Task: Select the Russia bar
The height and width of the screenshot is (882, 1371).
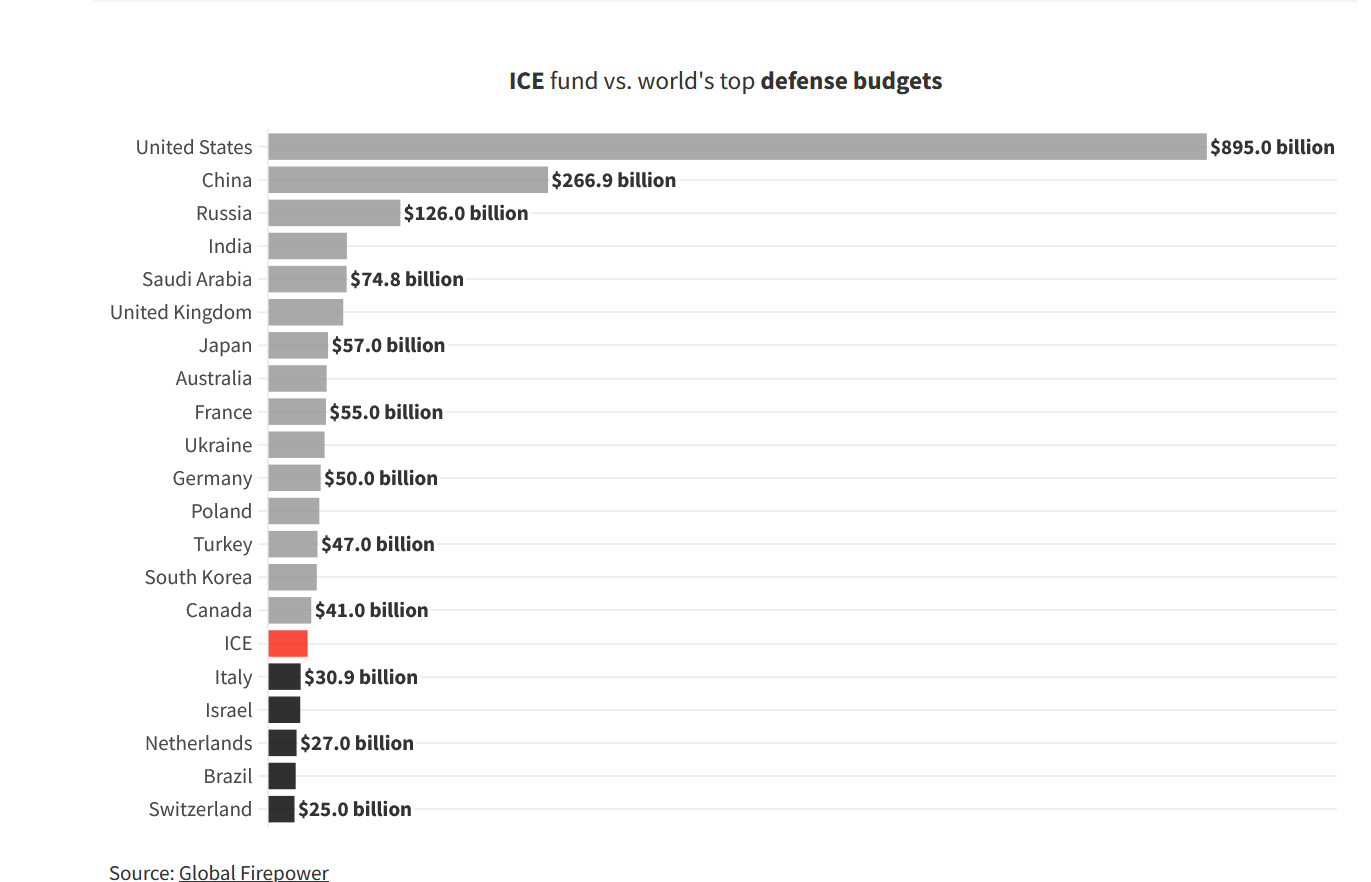Action: [335, 213]
